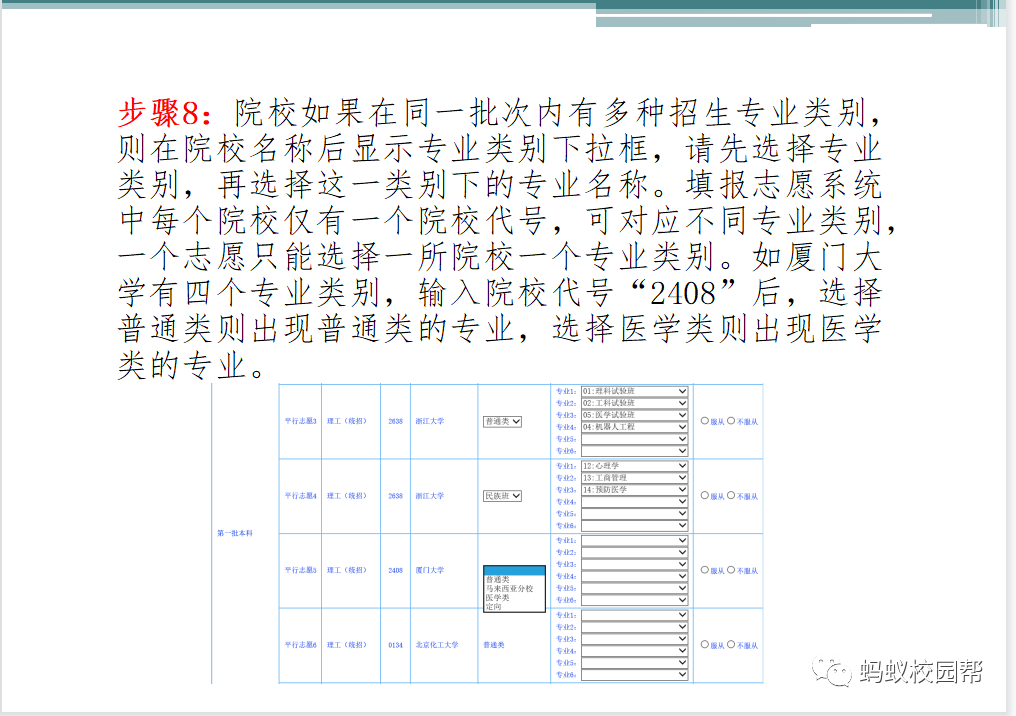
Task: Select 不服从 radio for 浙江大学 民族班 row
Action: pos(731,495)
